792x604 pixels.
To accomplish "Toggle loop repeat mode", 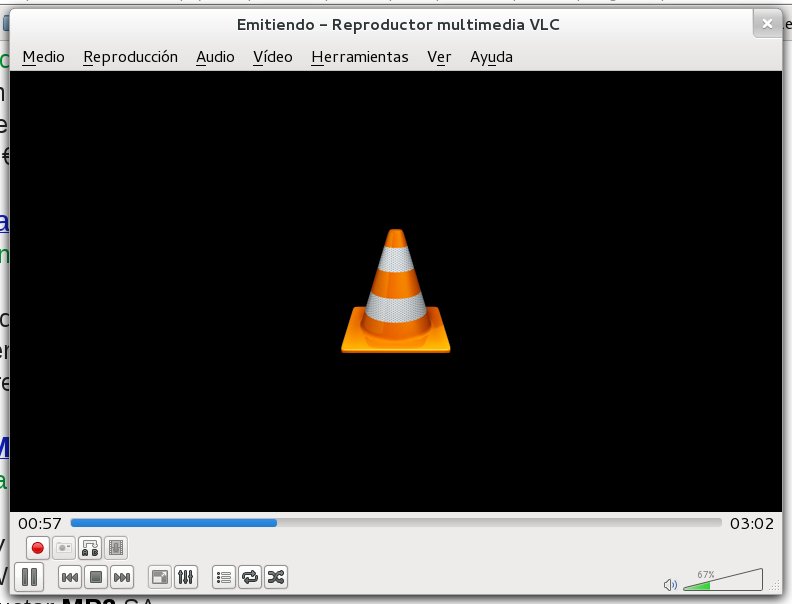I will (250, 577).
